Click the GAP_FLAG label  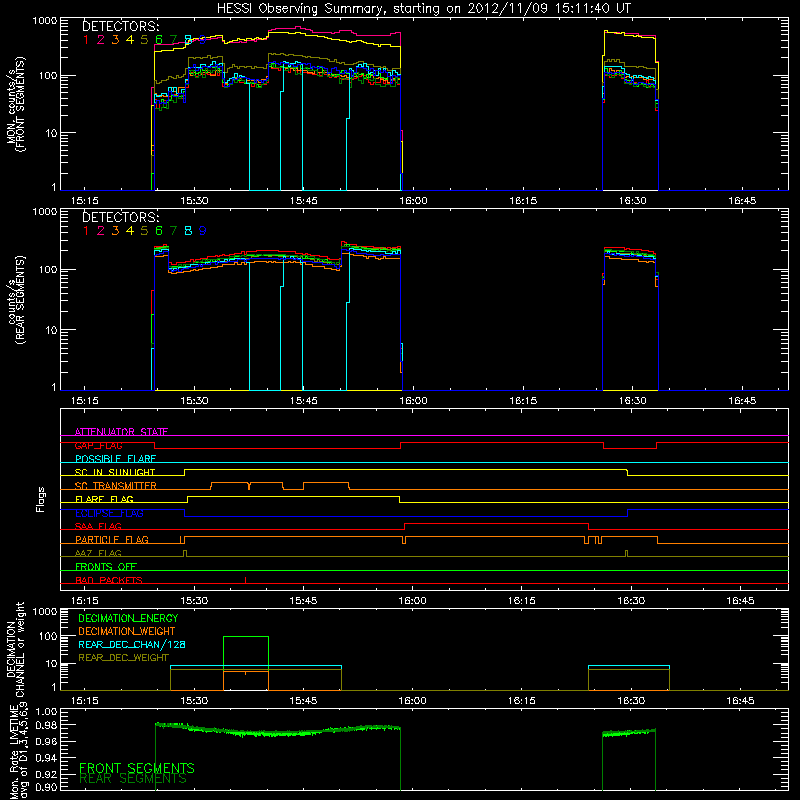pos(98,445)
